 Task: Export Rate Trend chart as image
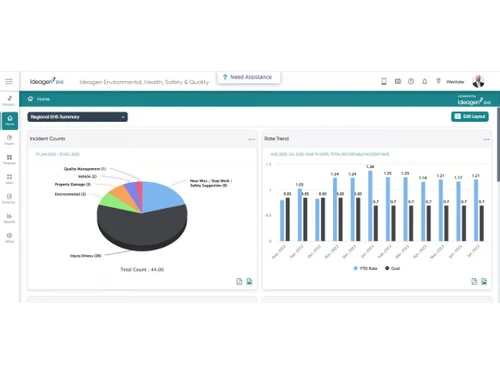click(x=484, y=282)
